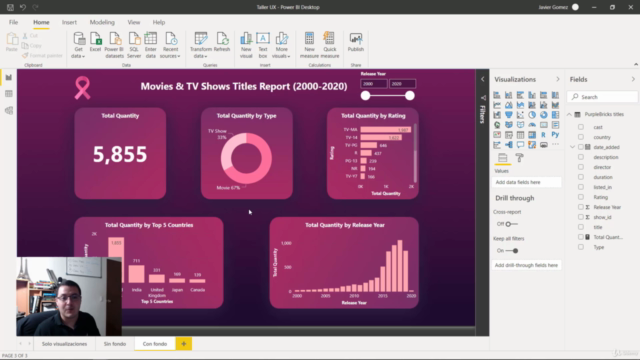Click the Save icon in title bar

point(10,7)
